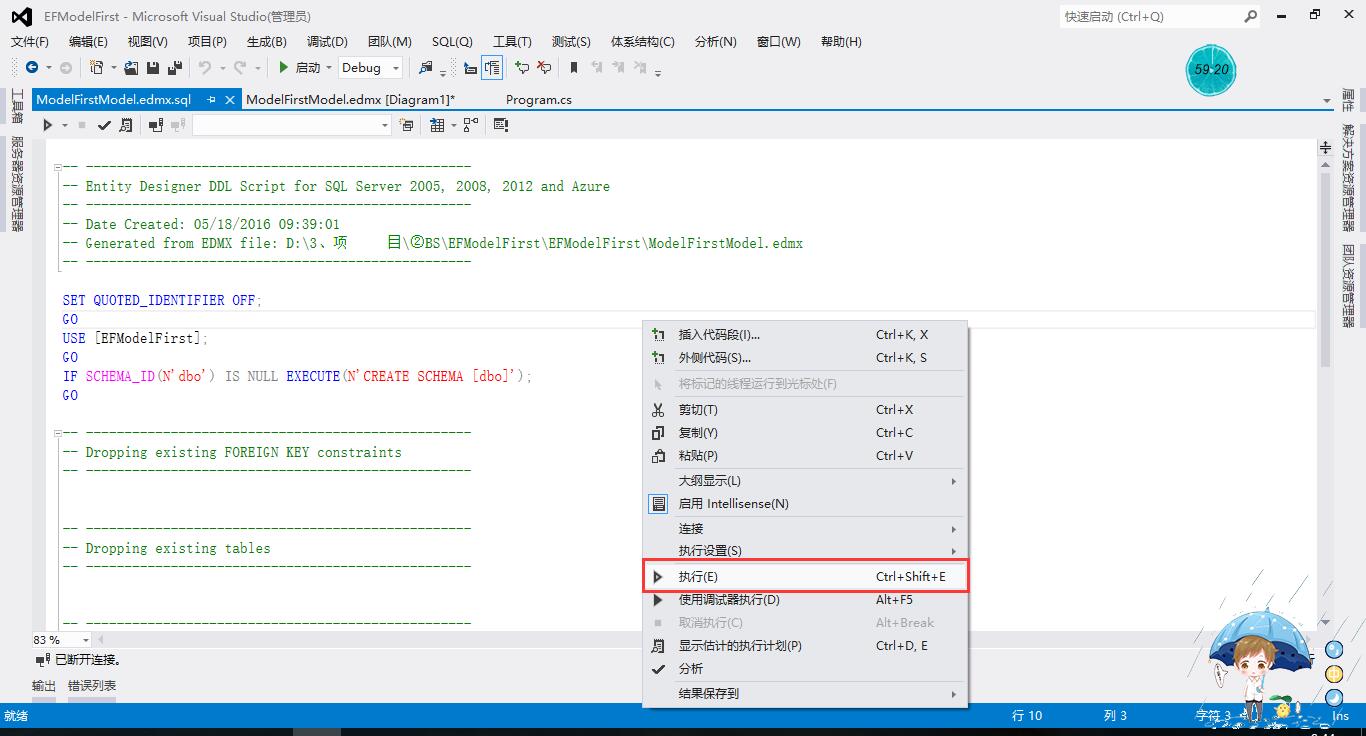The width and height of the screenshot is (1366, 736).
Task: Open the execute button dropdown arrow in the SQL toolbar
Action: 65,125
